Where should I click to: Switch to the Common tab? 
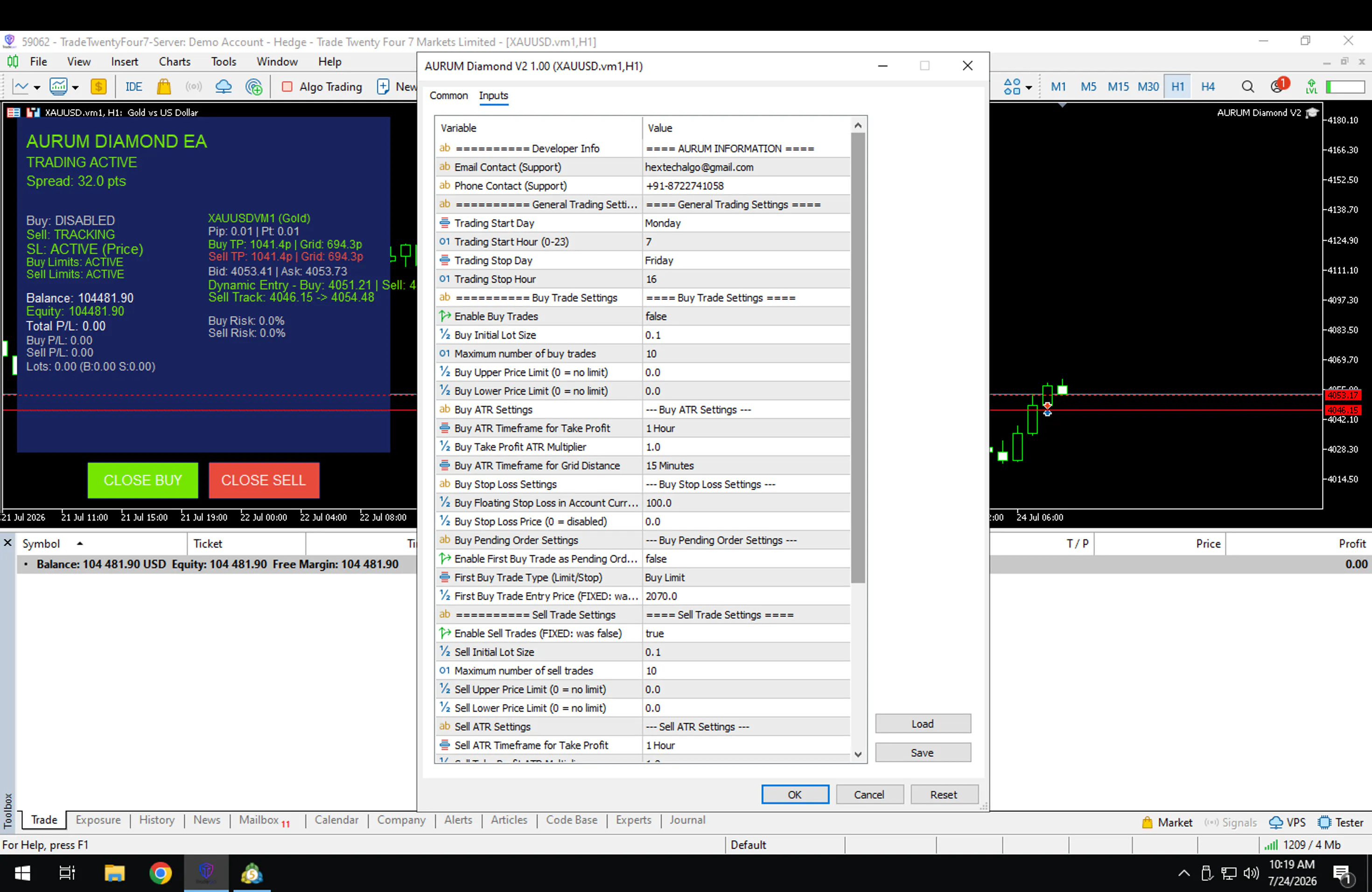[x=448, y=96]
